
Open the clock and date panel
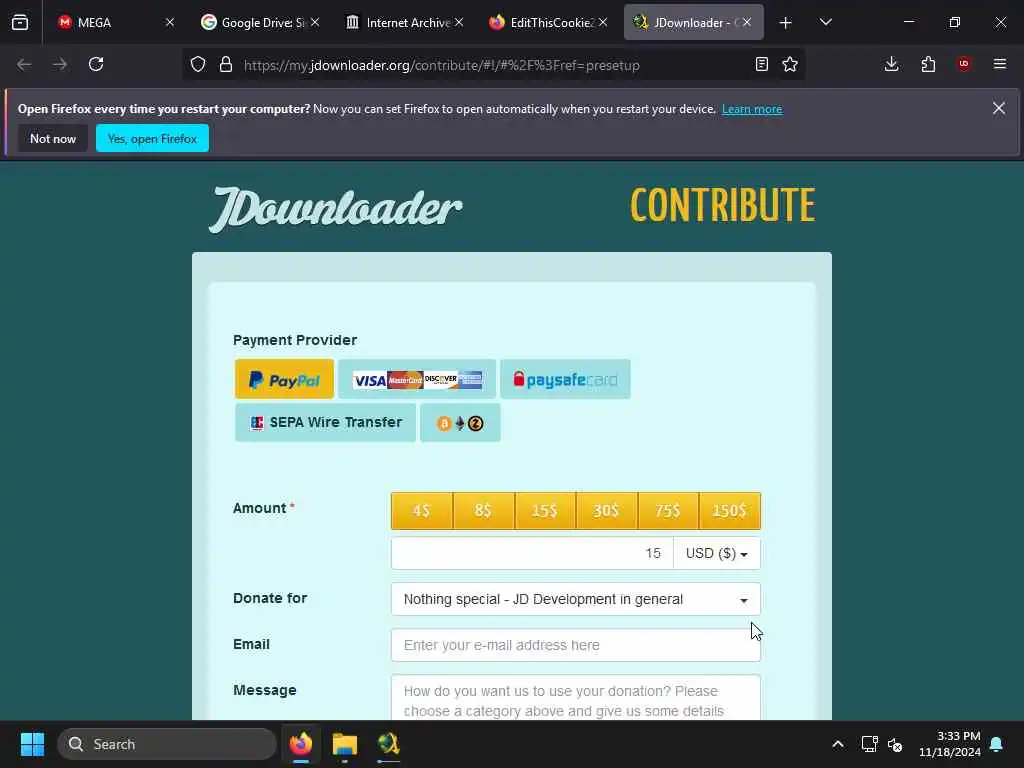pyautogui.click(x=950, y=744)
